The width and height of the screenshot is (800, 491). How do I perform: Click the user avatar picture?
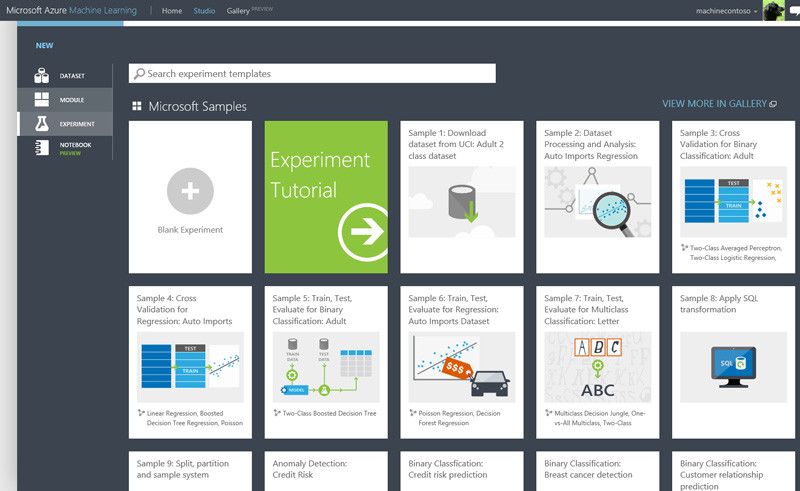click(773, 10)
